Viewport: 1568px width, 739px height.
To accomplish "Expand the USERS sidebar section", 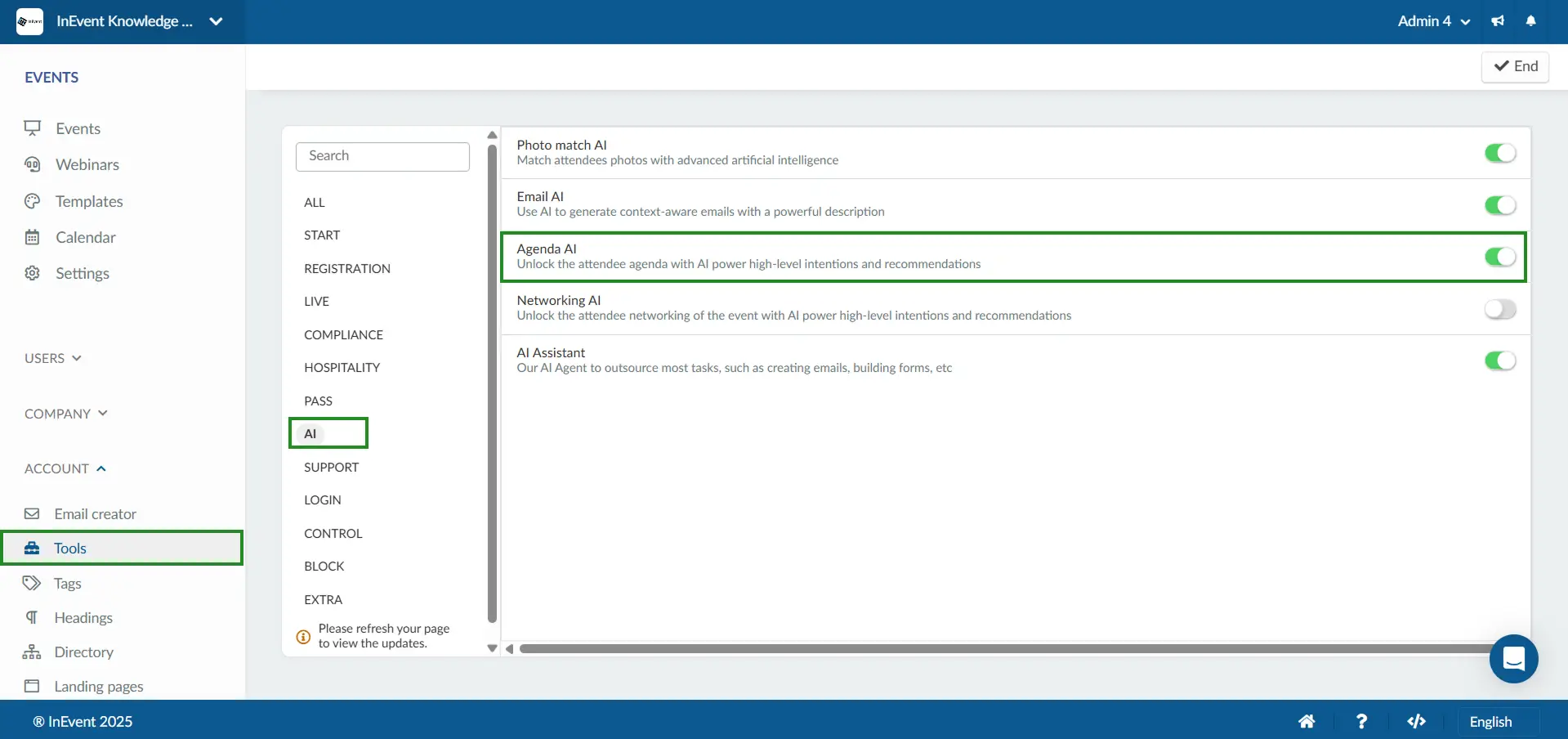I will tap(53, 358).
